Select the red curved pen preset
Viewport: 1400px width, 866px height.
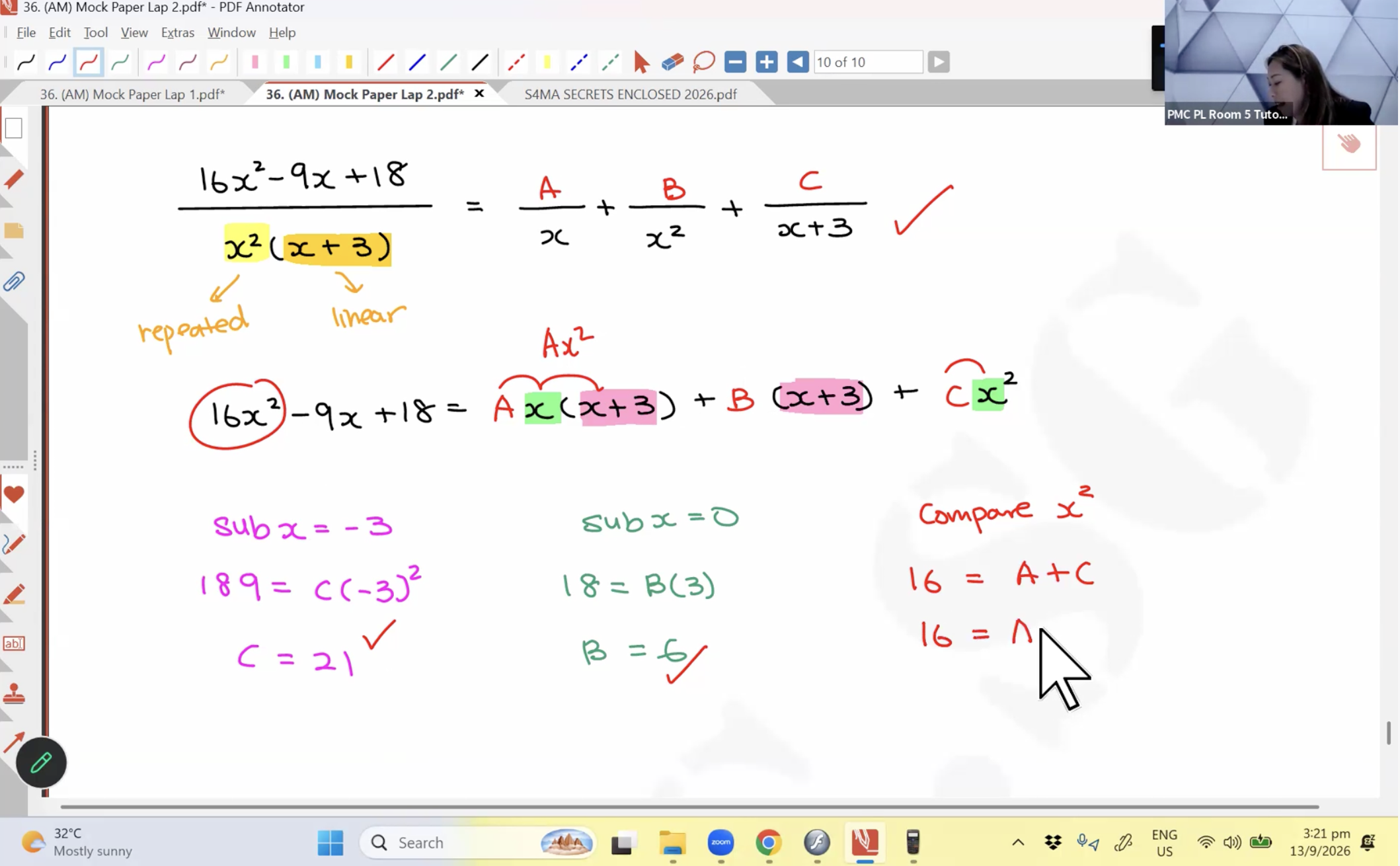(x=89, y=62)
